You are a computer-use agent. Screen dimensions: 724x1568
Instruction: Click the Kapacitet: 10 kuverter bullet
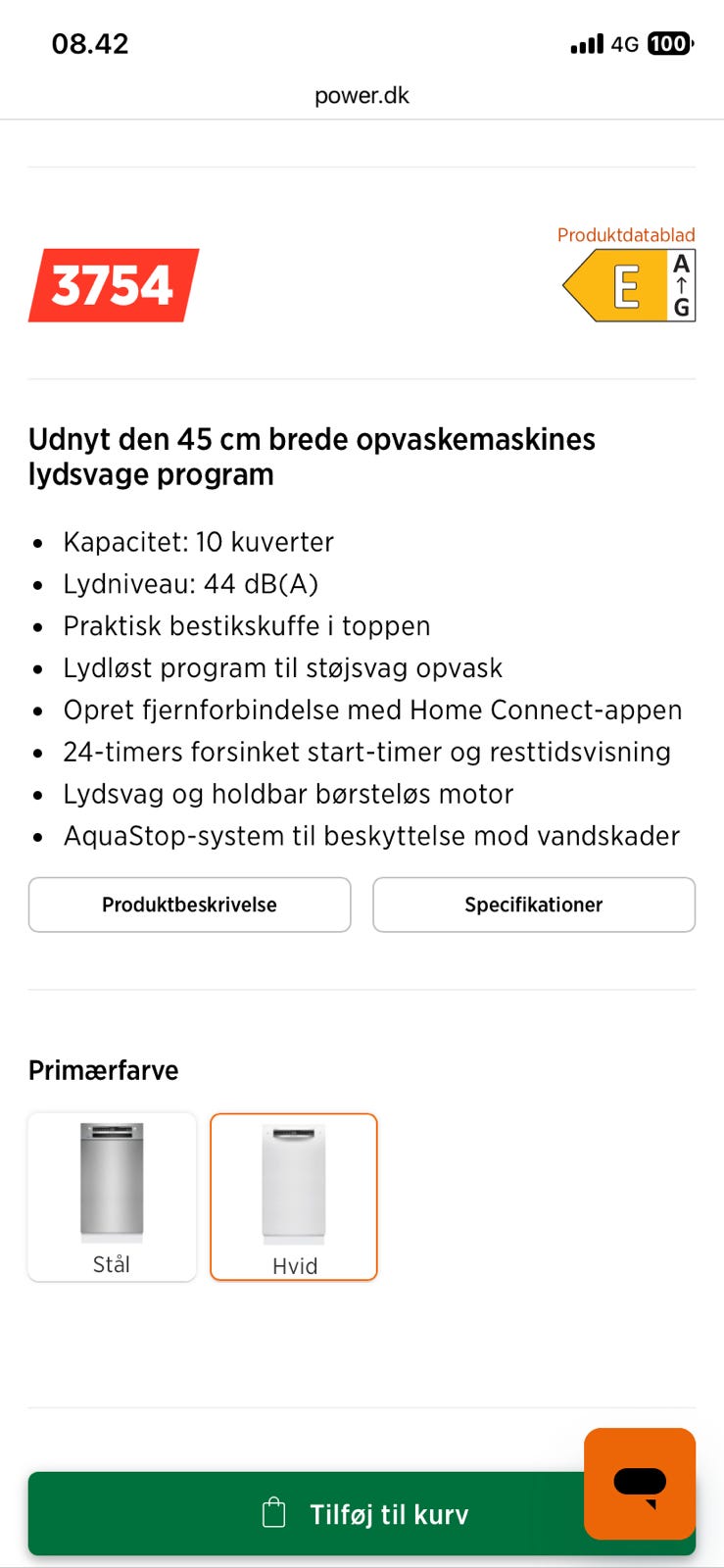click(198, 542)
